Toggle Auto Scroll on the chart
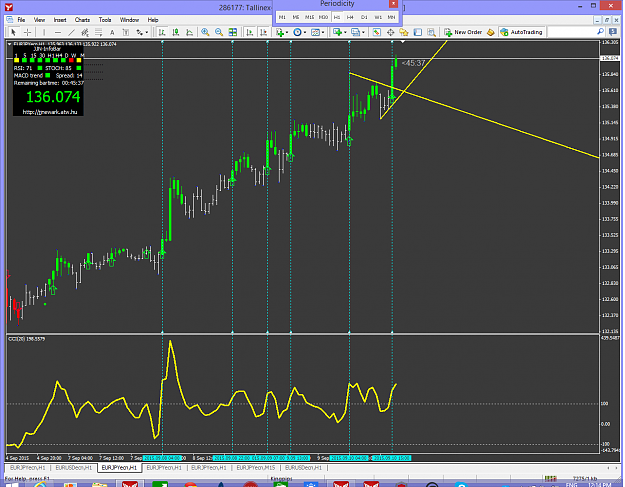Viewport: 625px width, 487px height. pos(250,32)
